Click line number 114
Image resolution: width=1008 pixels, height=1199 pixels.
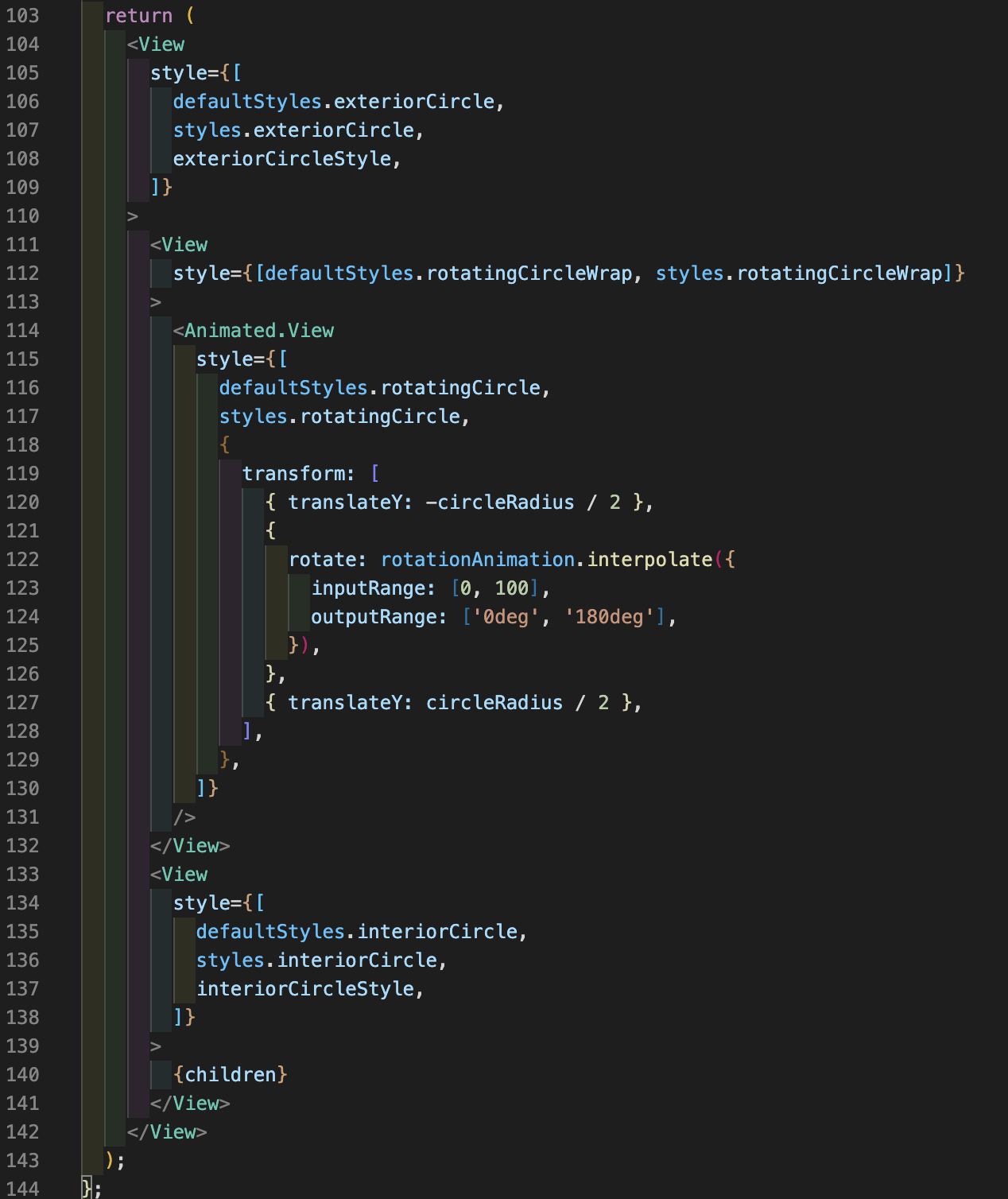coord(22,330)
